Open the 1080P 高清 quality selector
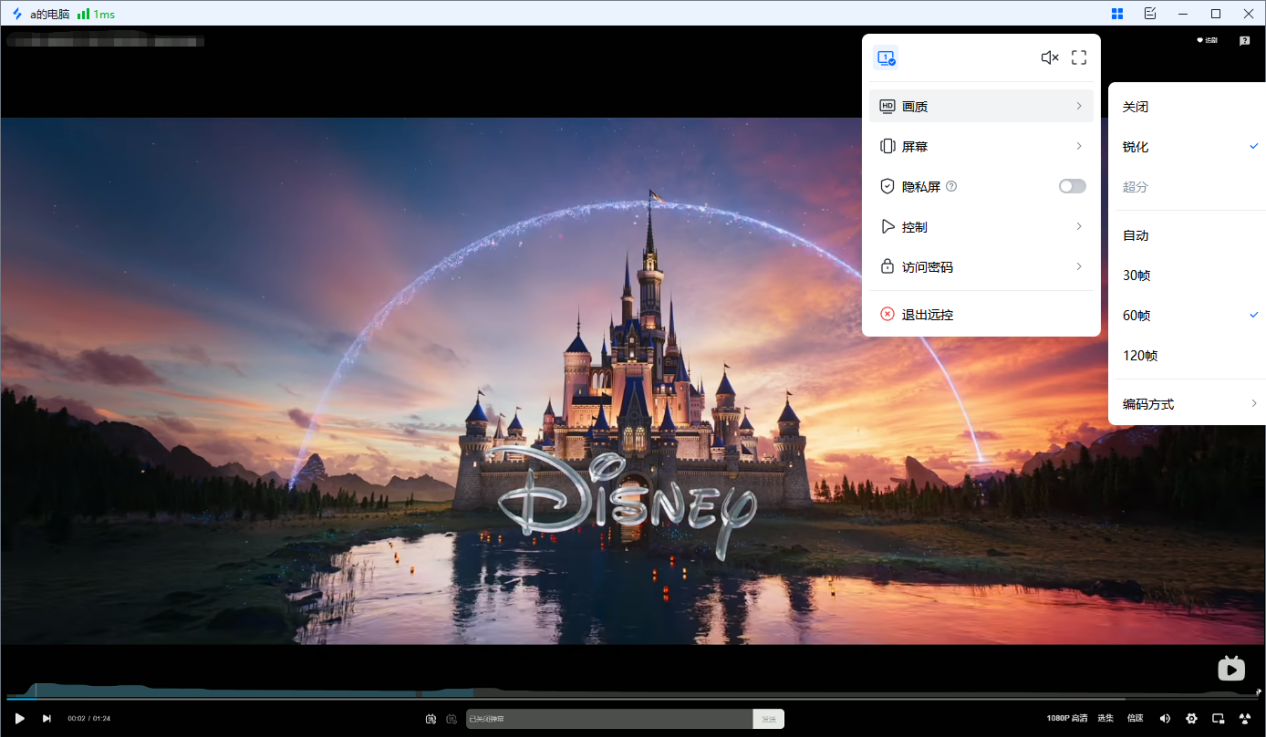 pyautogui.click(x=1066, y=718)
